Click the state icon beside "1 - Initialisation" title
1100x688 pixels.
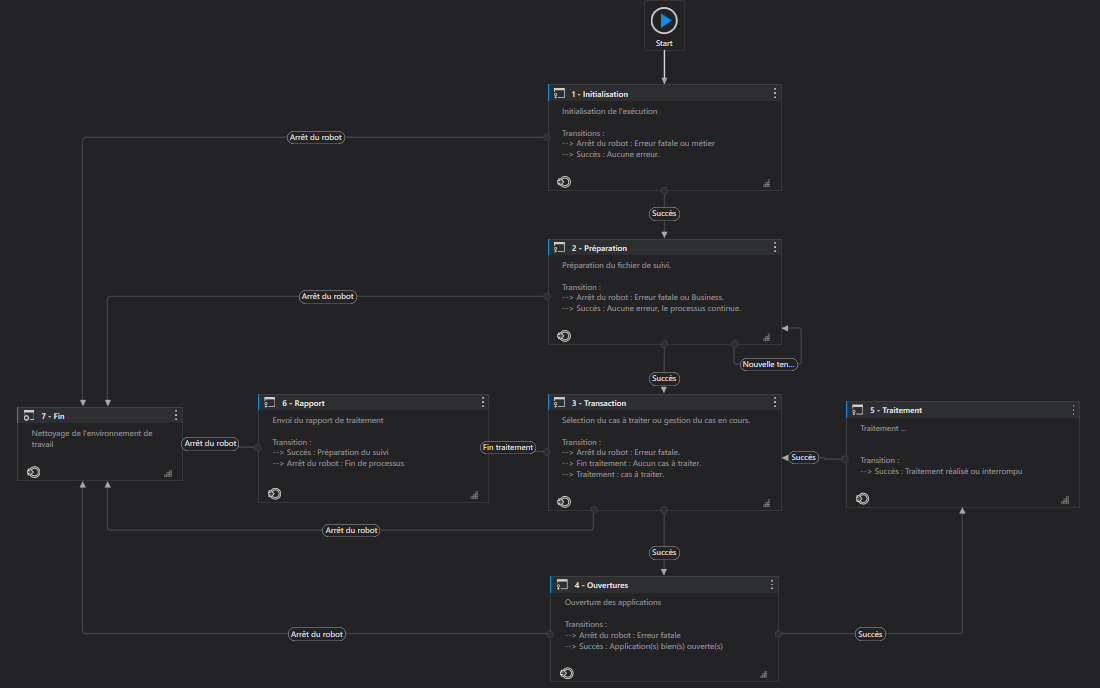click(559, 94)
